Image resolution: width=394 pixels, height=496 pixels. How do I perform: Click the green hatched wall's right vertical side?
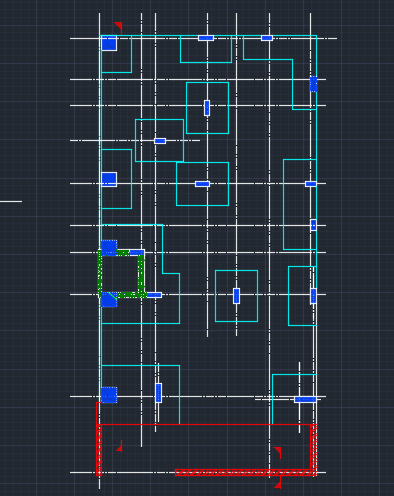[141, 273]
